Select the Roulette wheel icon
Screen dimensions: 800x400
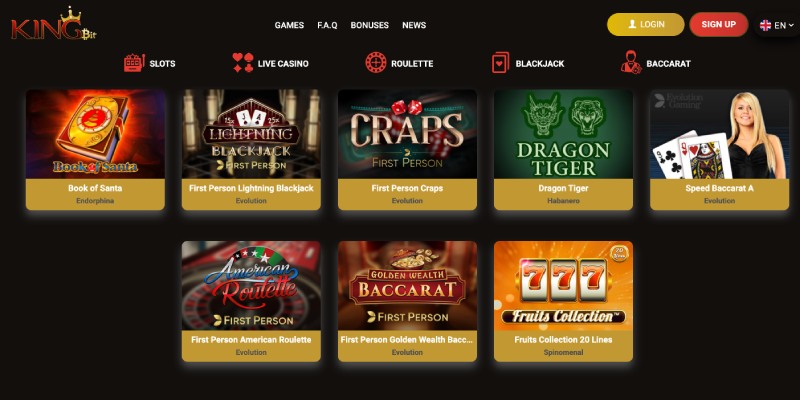click(376, 63)
